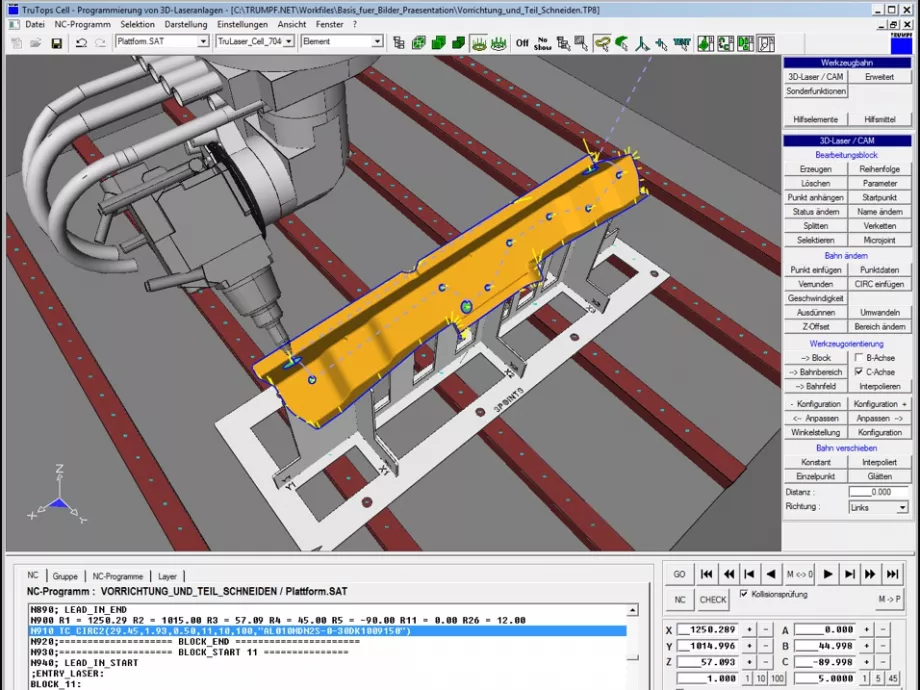Click the green-framed window layout icon
This screenshot has height=690, width=920.
click(706, 43)
